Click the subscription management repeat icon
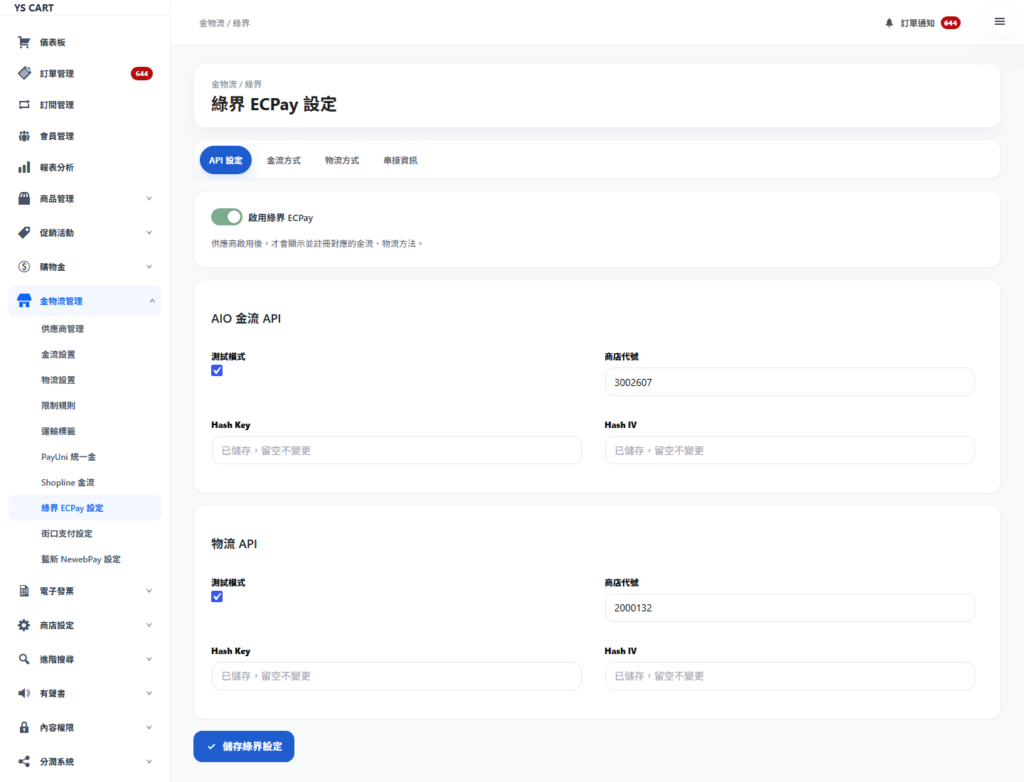This screenshot has height=782, width=1024. [x=24, y=105]
